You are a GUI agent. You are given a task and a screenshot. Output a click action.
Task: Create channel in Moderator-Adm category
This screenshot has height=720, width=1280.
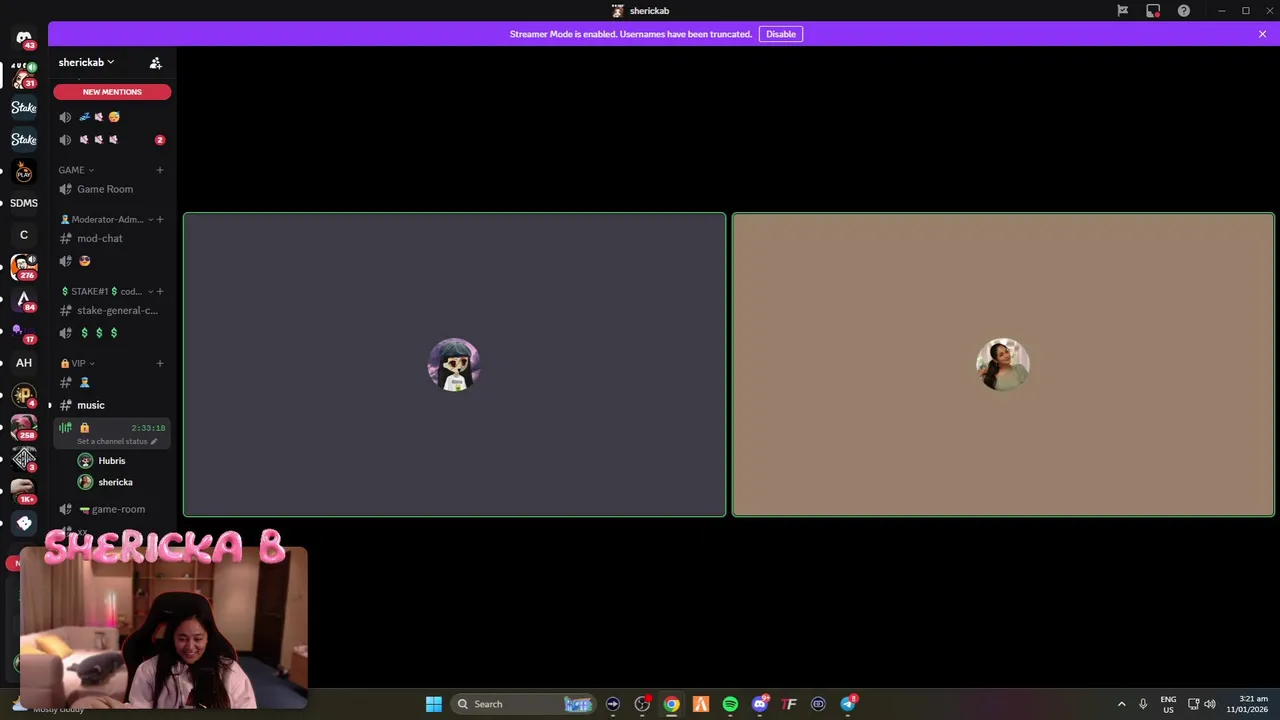[160, 219]
